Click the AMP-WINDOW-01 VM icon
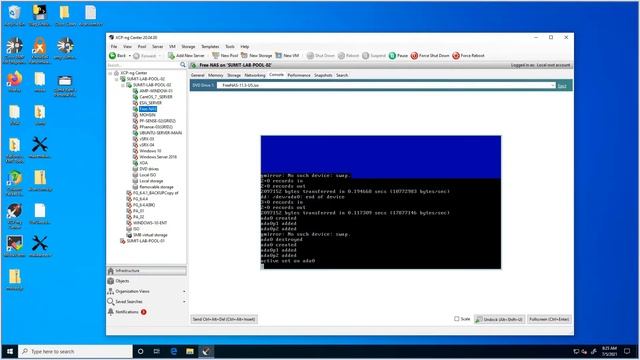Viewport: 640px width, 360px height. pyautogui.click(x=135, y=91)
